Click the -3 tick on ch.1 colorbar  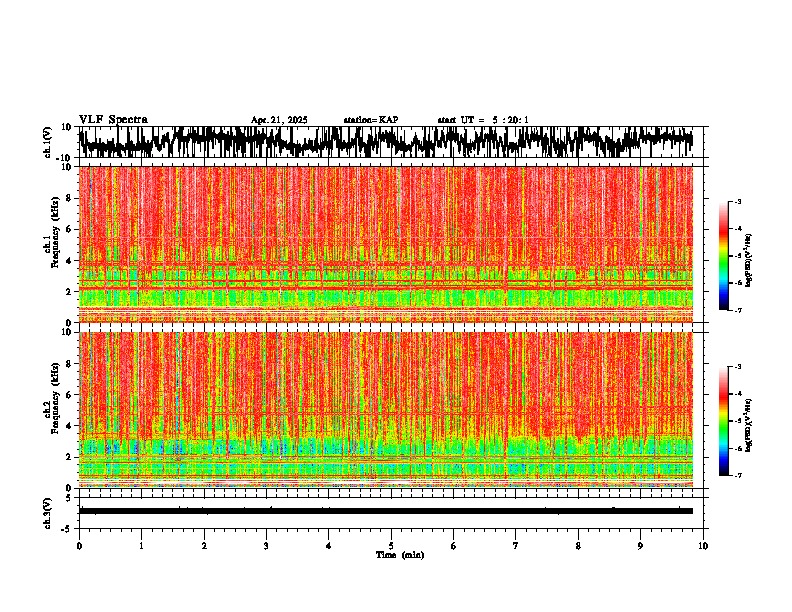point(738,202)
